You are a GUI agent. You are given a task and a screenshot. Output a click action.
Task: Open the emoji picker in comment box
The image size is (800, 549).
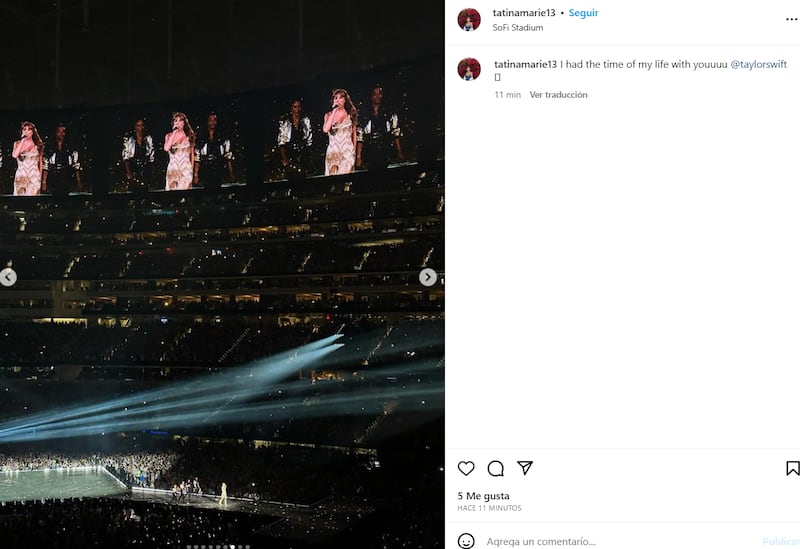tap(466, 541)
